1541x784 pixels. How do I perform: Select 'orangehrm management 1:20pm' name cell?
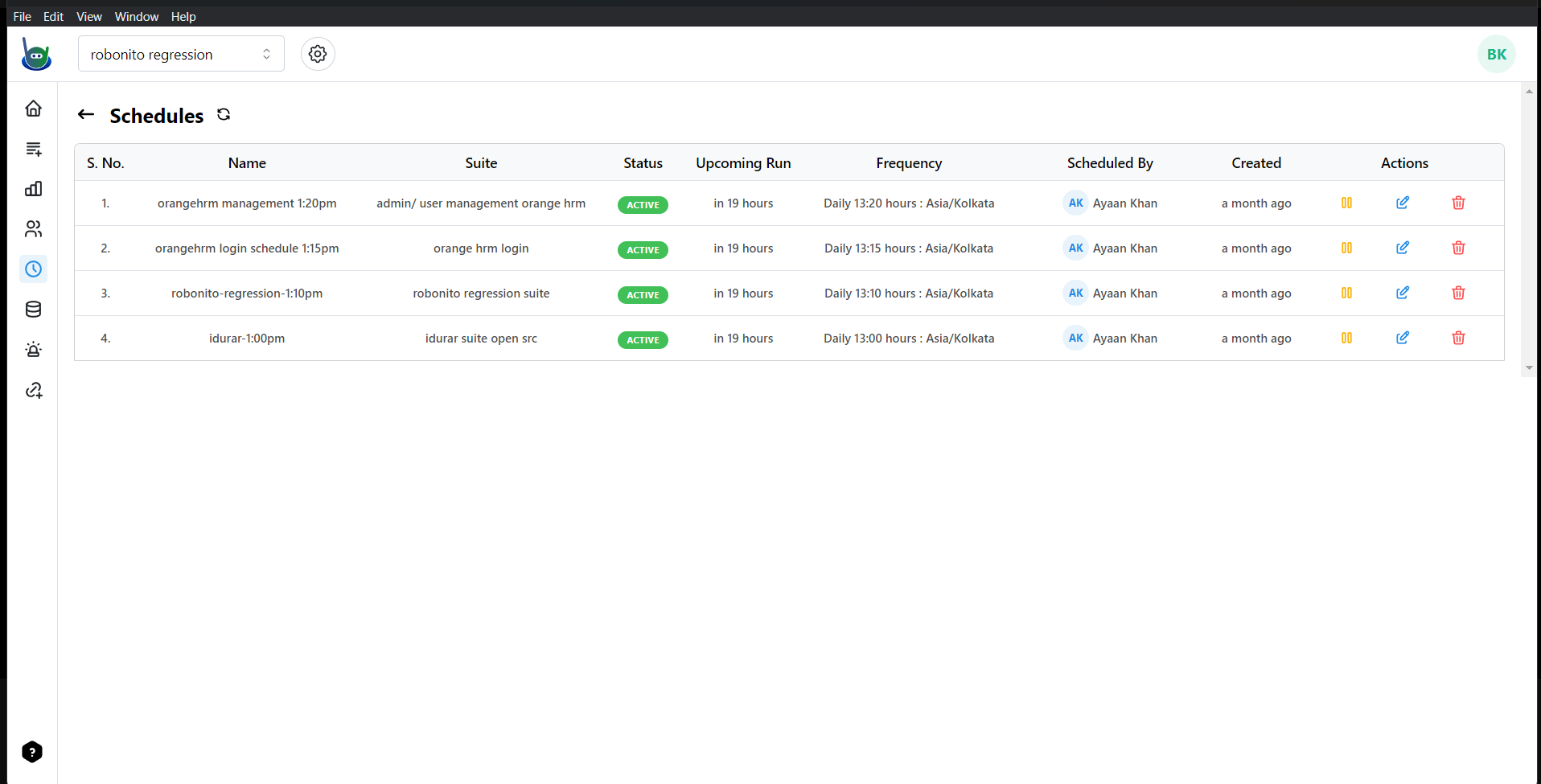tap(247, 203)
